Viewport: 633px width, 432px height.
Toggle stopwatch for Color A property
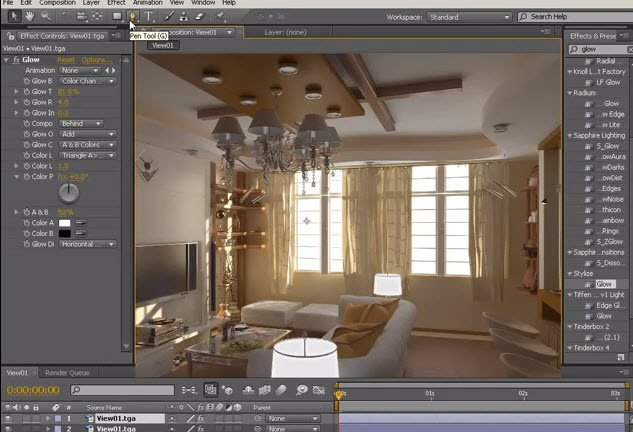(27, 222)
